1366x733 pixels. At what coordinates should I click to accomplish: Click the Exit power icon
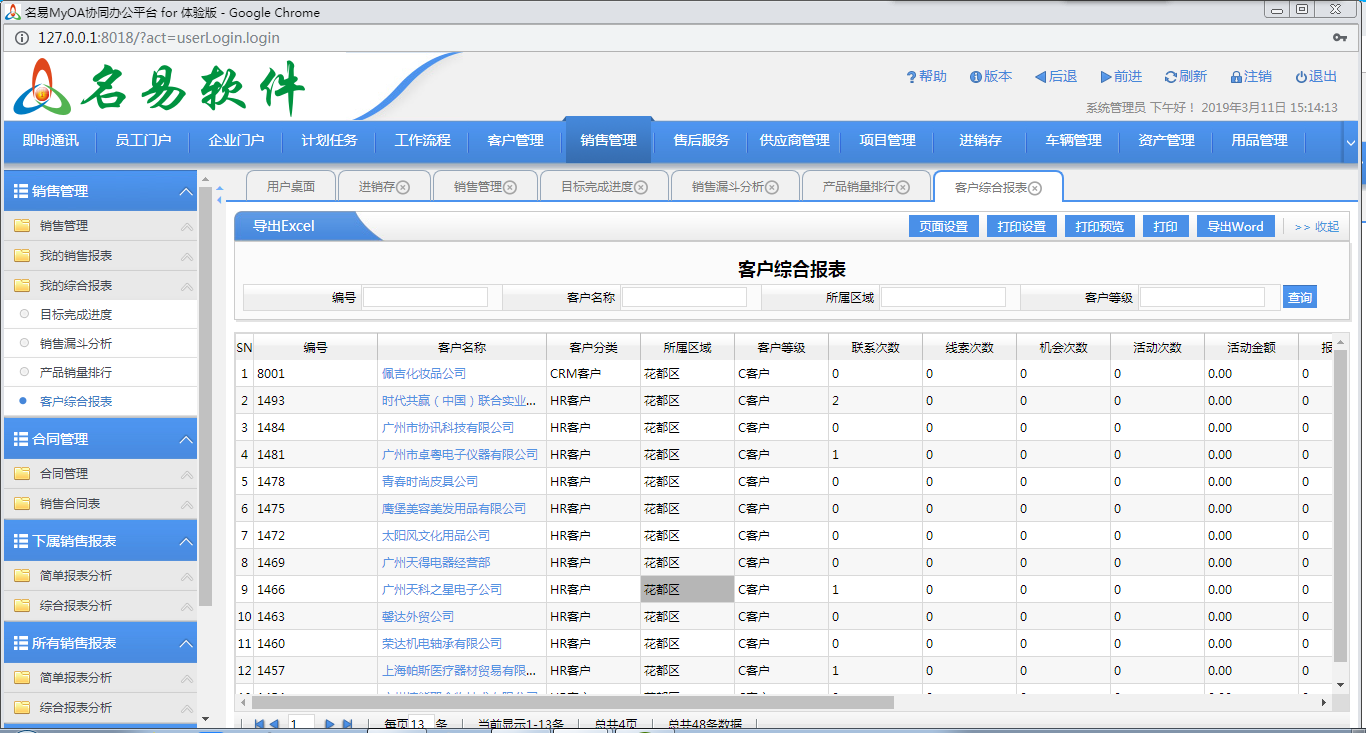[x=1301, y=77]
